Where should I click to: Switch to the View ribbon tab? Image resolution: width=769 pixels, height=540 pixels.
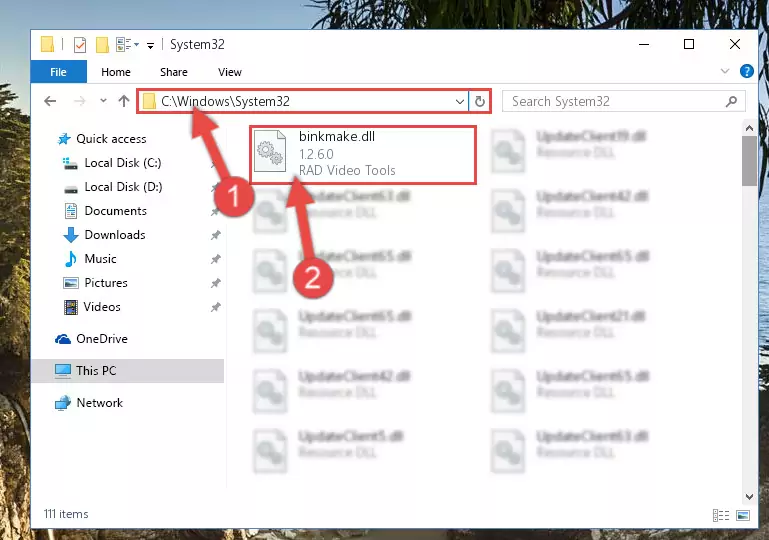tap(230, 72)
